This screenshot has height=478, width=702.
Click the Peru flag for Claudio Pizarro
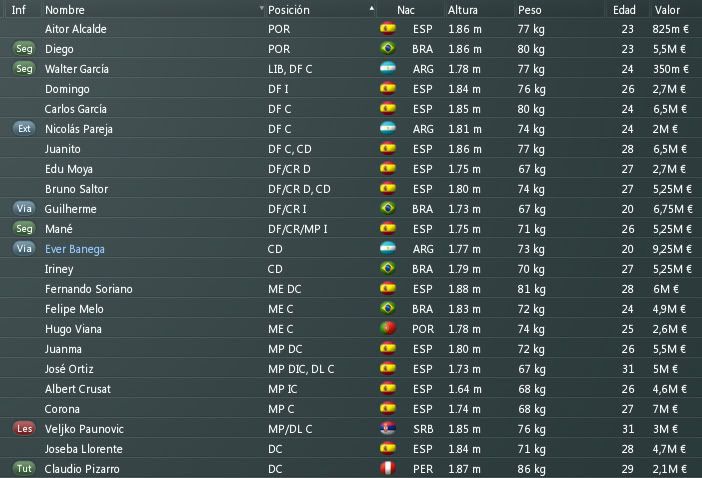point(388,468)
